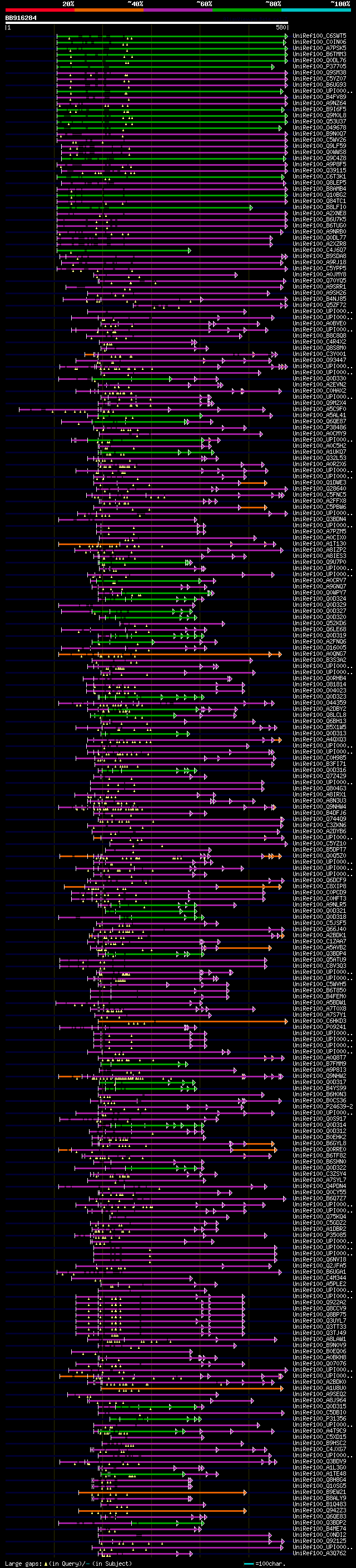Open hit UniRef100_C6SWT5
The image size is (356, 1568).
tap(319, 36)
